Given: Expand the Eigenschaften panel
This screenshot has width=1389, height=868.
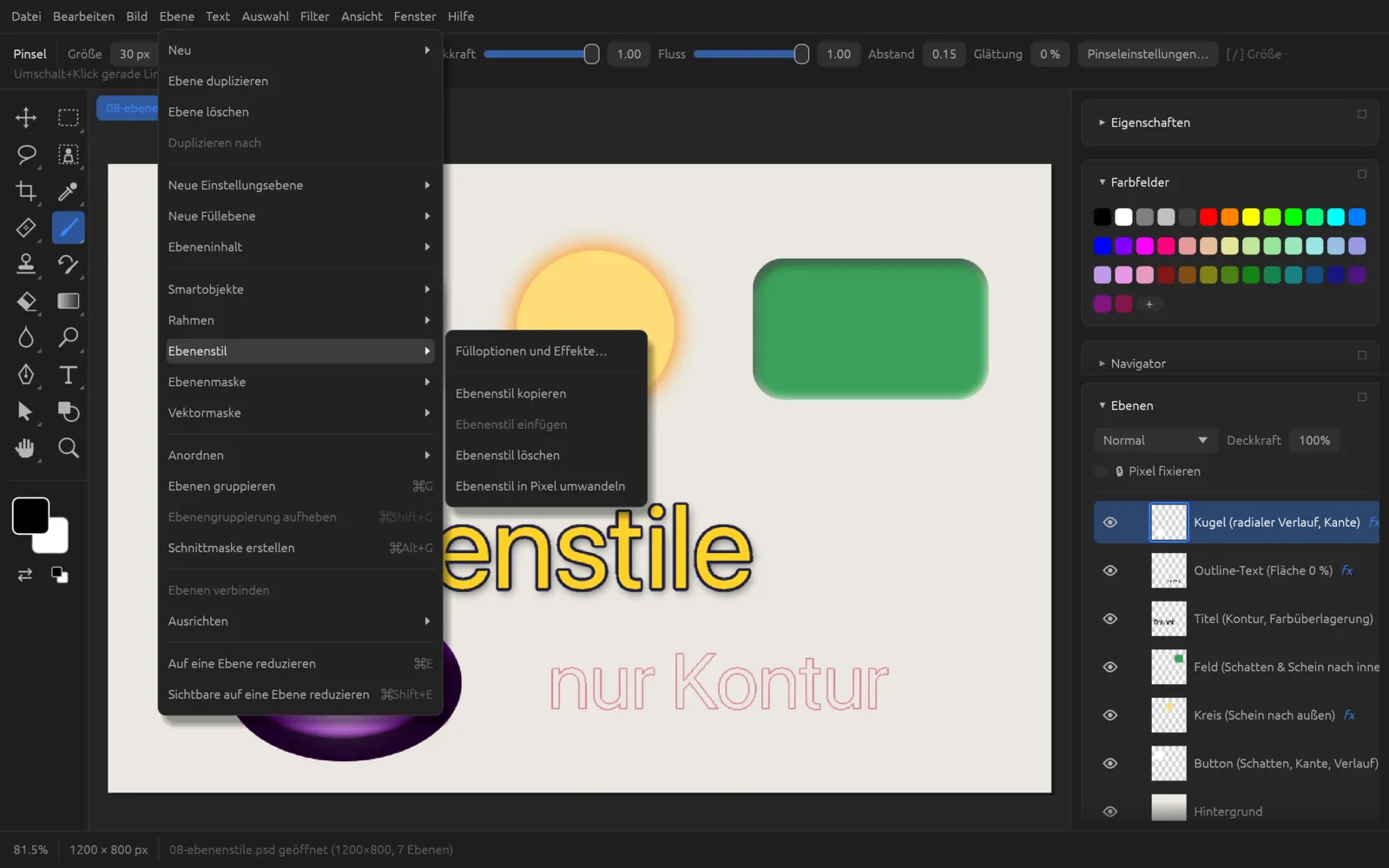Looking at the screenshot, I should (x=1102, y=122).
